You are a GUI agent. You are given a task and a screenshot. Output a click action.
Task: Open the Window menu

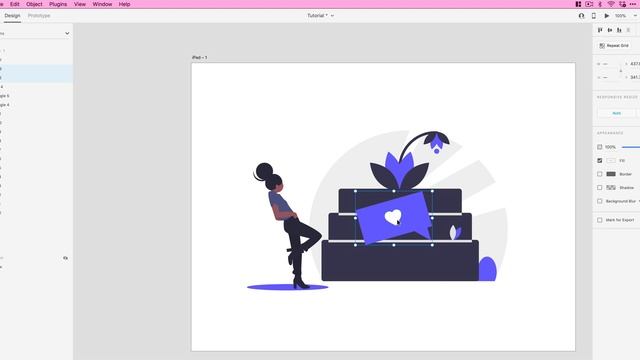click(102, 4)
